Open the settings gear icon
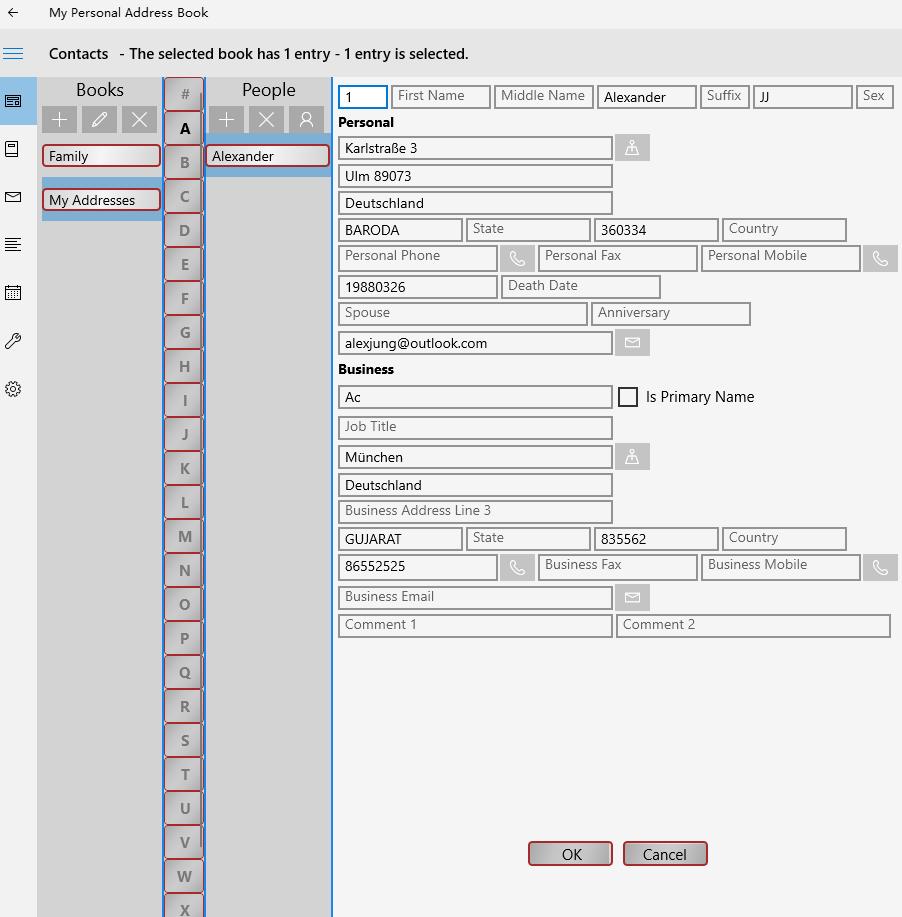Screen dimensions: 902x917 pos(13,389)
